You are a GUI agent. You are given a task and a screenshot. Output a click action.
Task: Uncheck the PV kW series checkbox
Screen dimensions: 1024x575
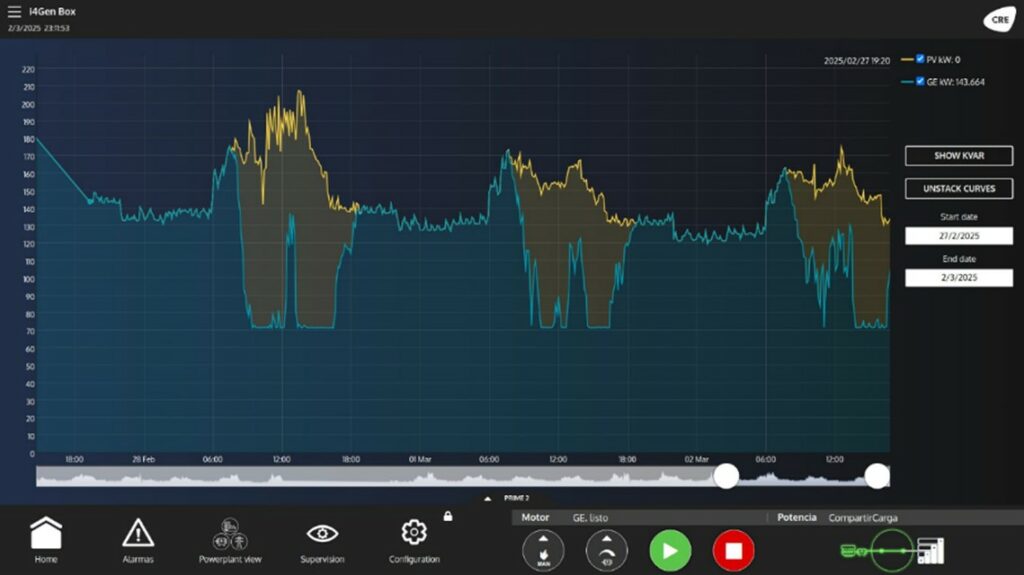(x=920, y=59)
